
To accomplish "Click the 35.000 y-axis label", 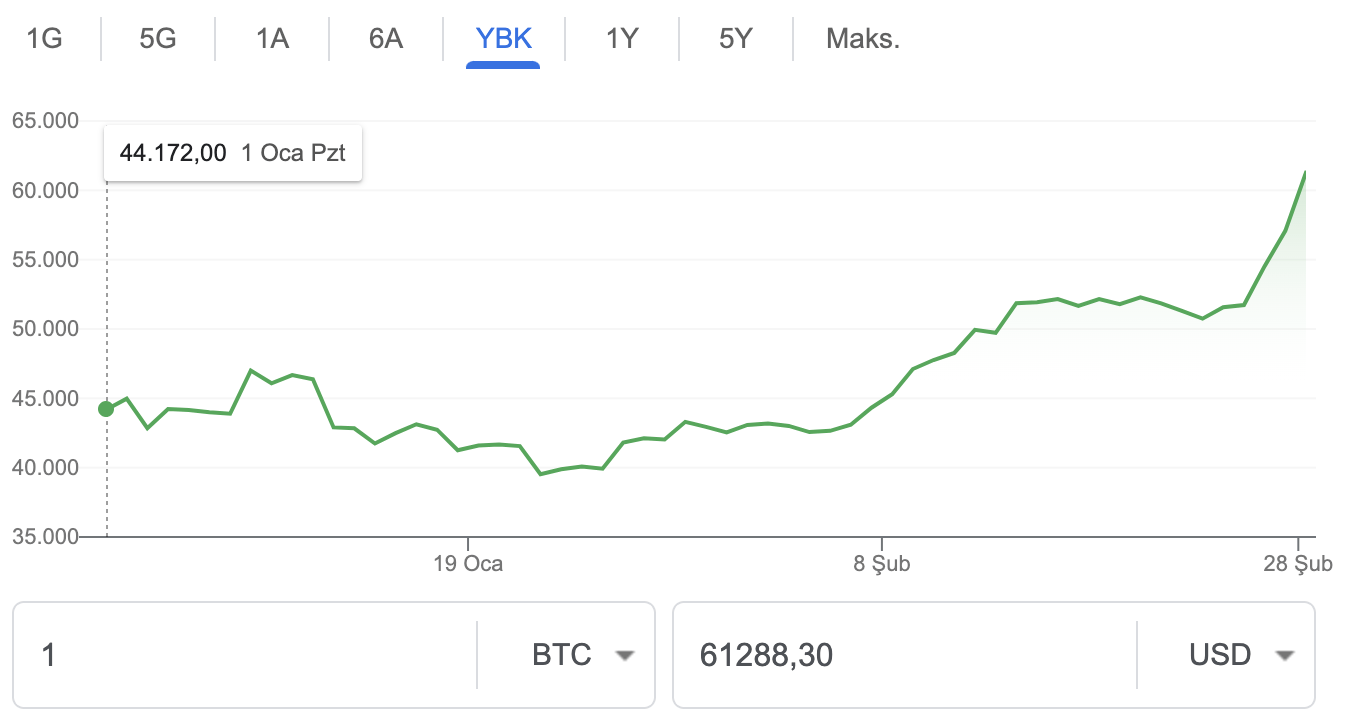I will point(45,537).
